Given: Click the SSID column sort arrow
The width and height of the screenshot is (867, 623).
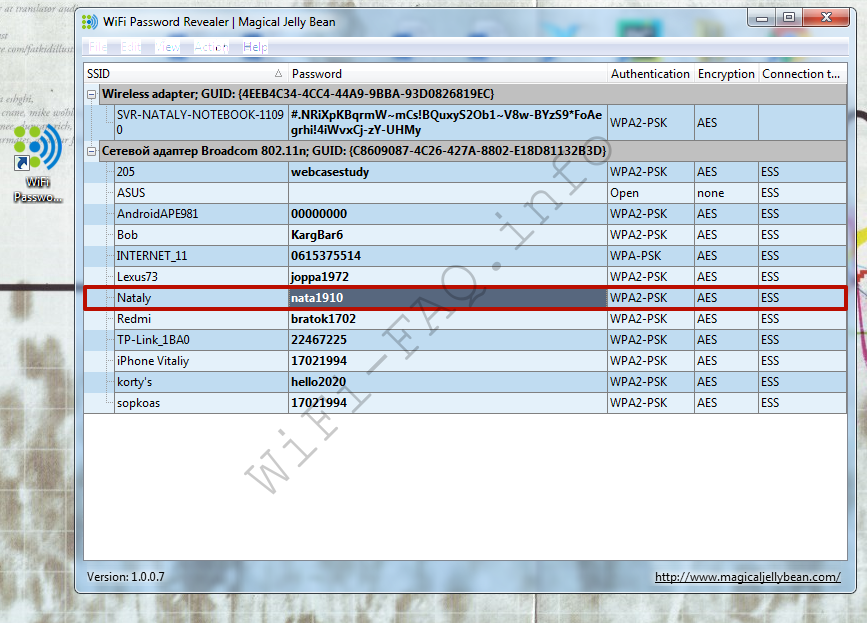Looking at the screenshot, I should (x=278, y=74).
